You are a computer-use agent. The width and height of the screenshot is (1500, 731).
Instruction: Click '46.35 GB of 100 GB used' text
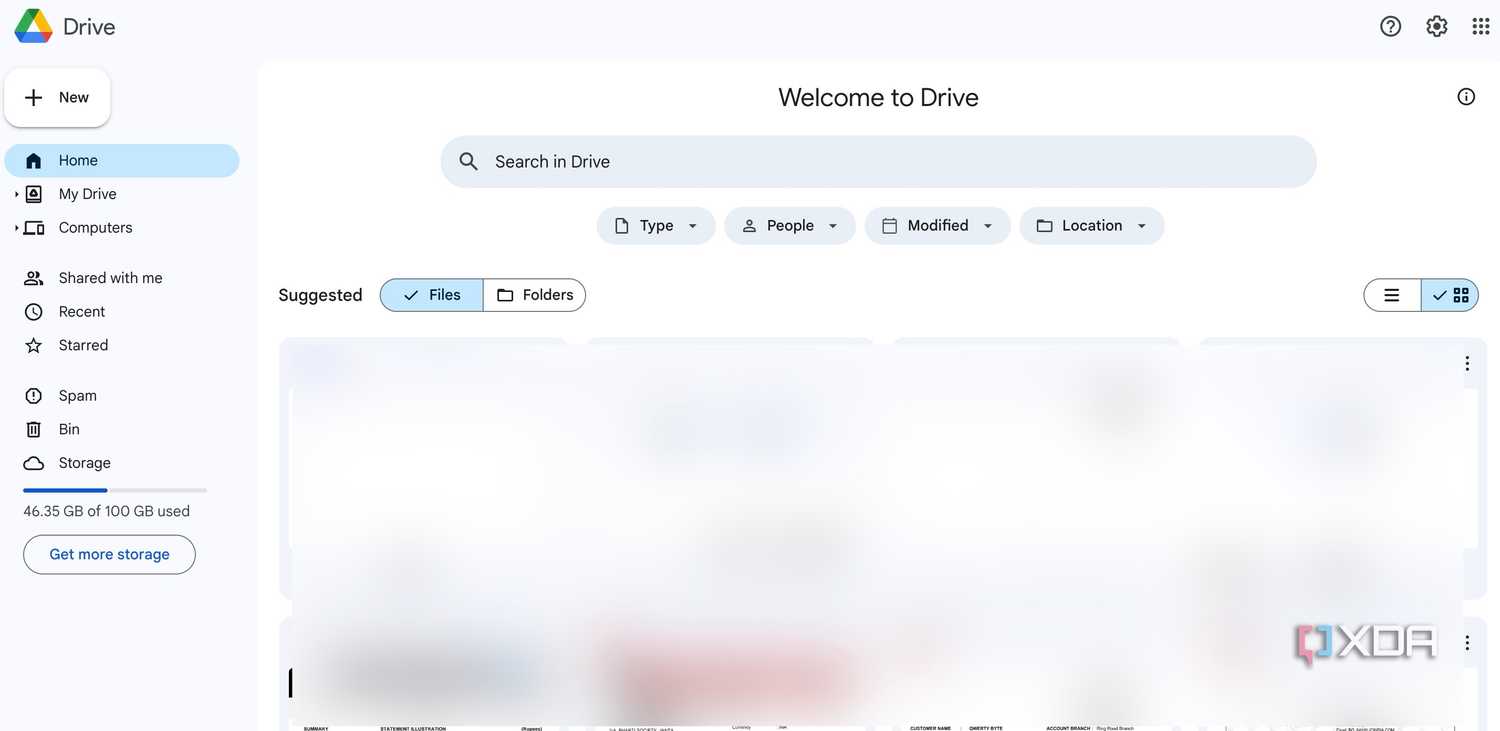(107, 511)
